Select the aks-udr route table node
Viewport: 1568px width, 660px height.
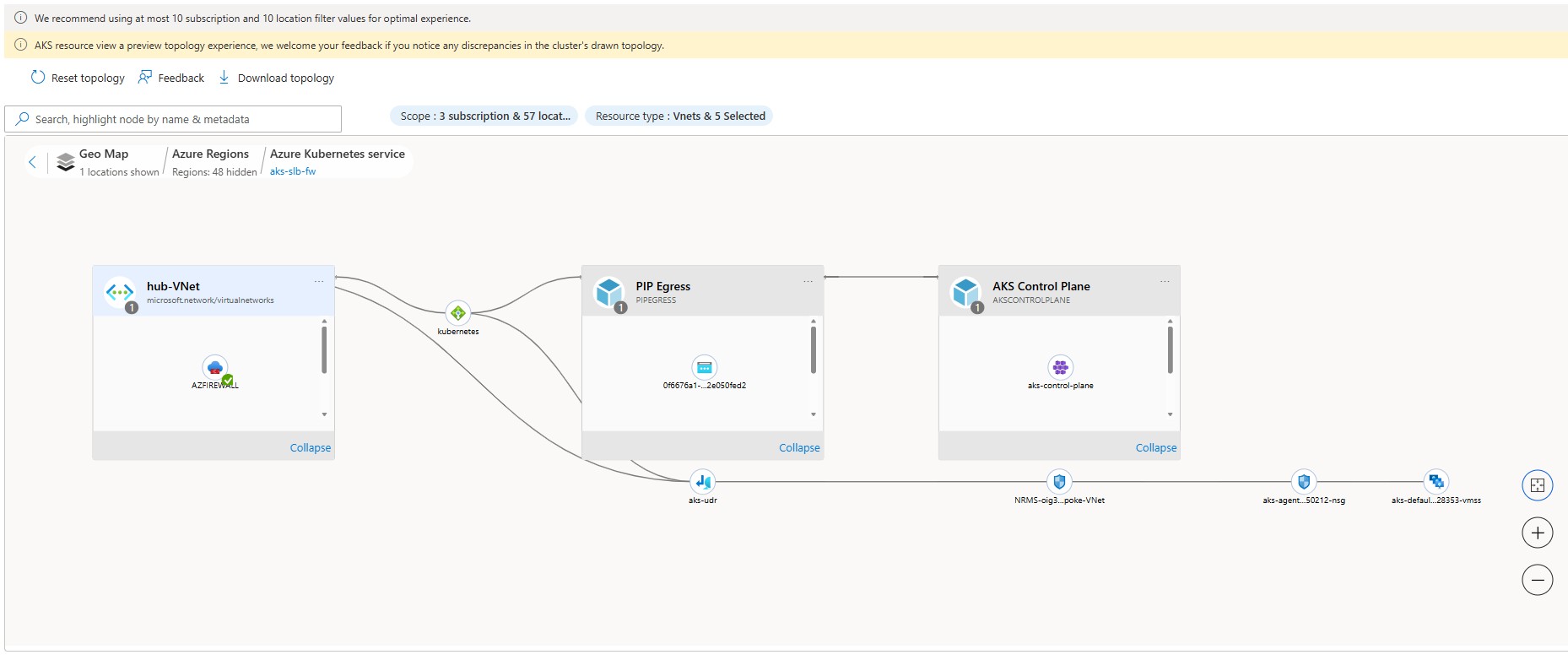[703, 482]
